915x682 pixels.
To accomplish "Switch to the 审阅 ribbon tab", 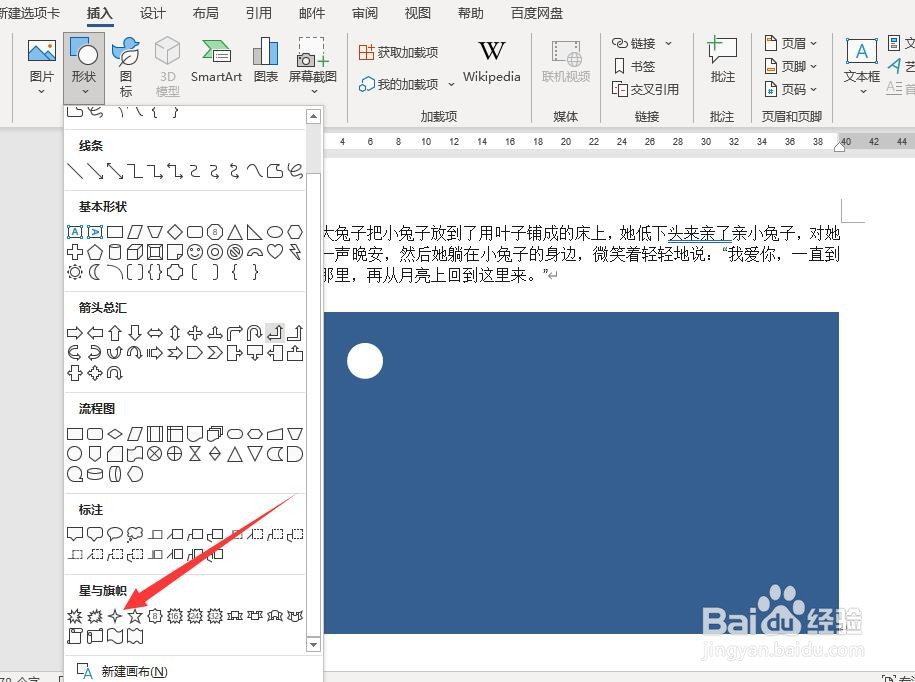I will click(x=364, y=13).
